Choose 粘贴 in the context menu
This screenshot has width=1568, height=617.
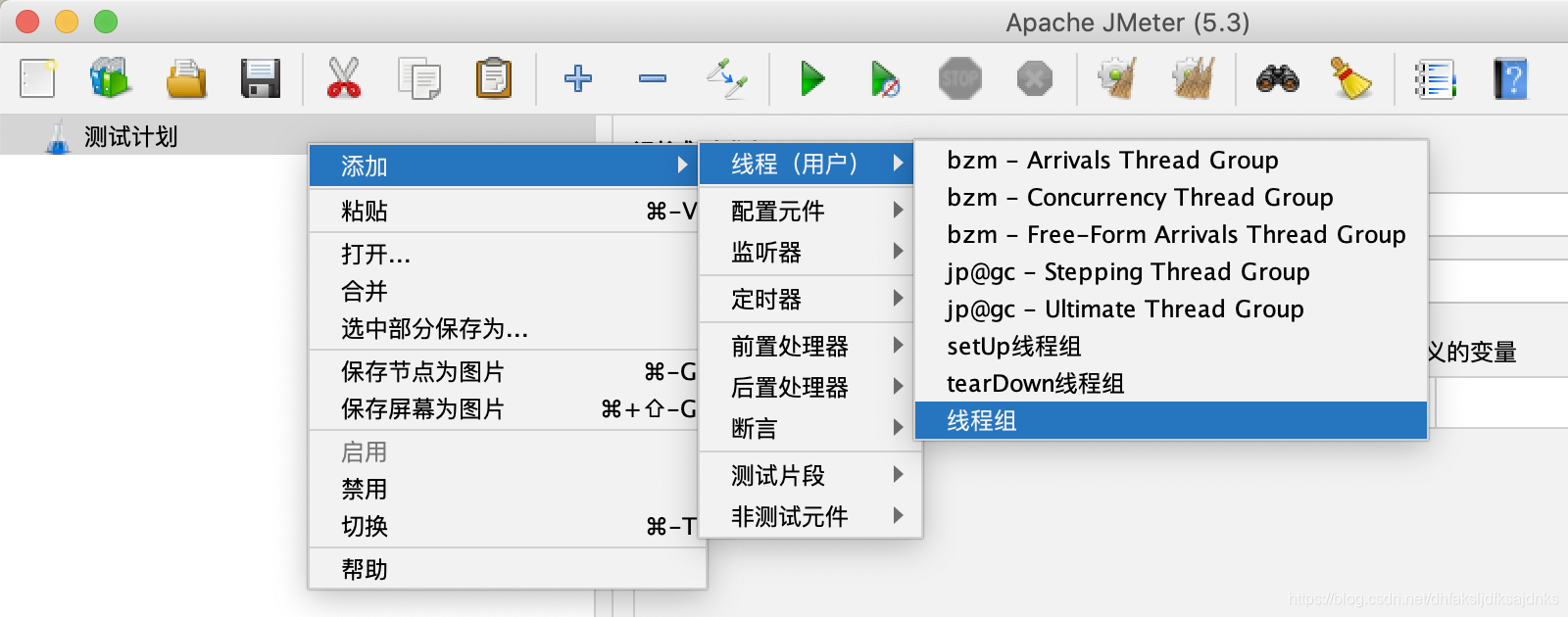[504, 211]
